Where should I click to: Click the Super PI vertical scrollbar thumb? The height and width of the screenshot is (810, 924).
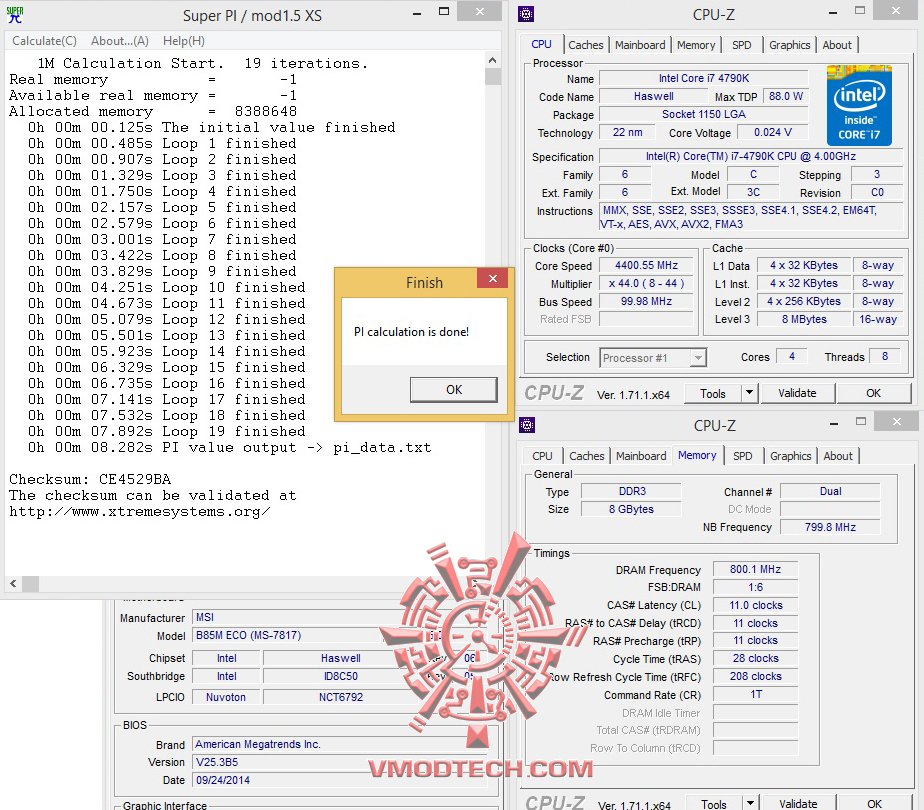pyautogui.click(x=493, y=77)
